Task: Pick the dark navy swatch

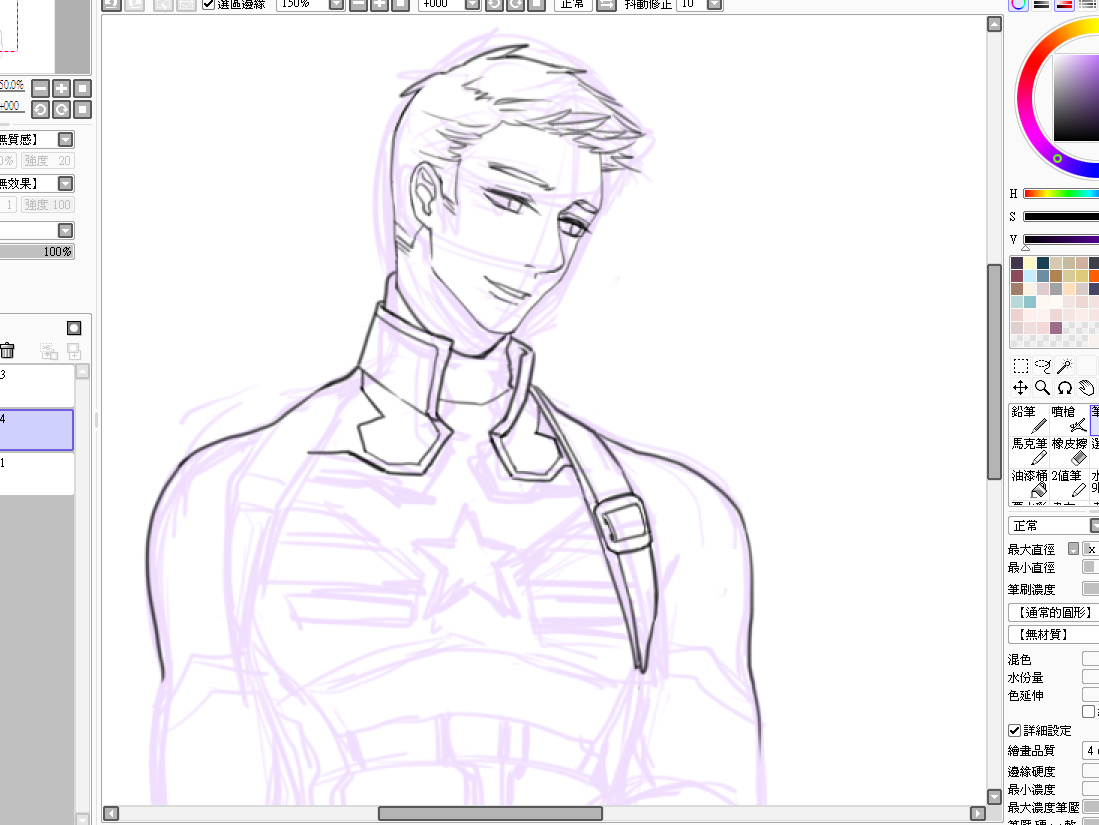Action: (1043, 263)
